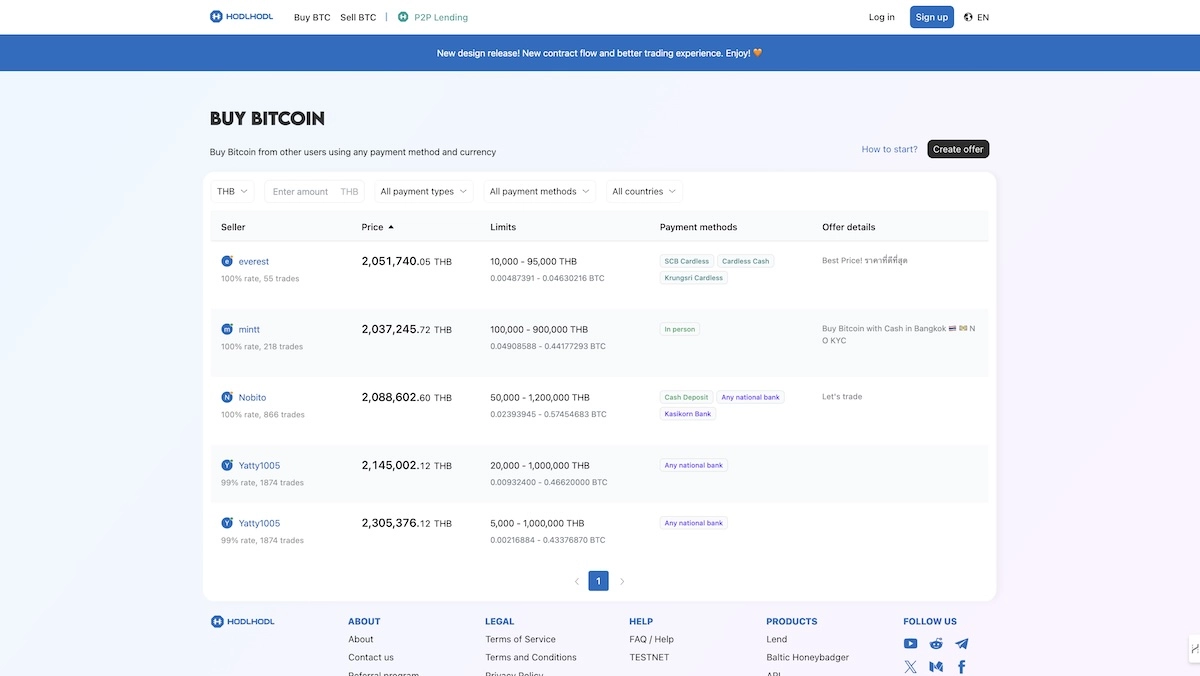Open the Telegram social link icon
Screen dimensions: 1200x676
[962, 644]
